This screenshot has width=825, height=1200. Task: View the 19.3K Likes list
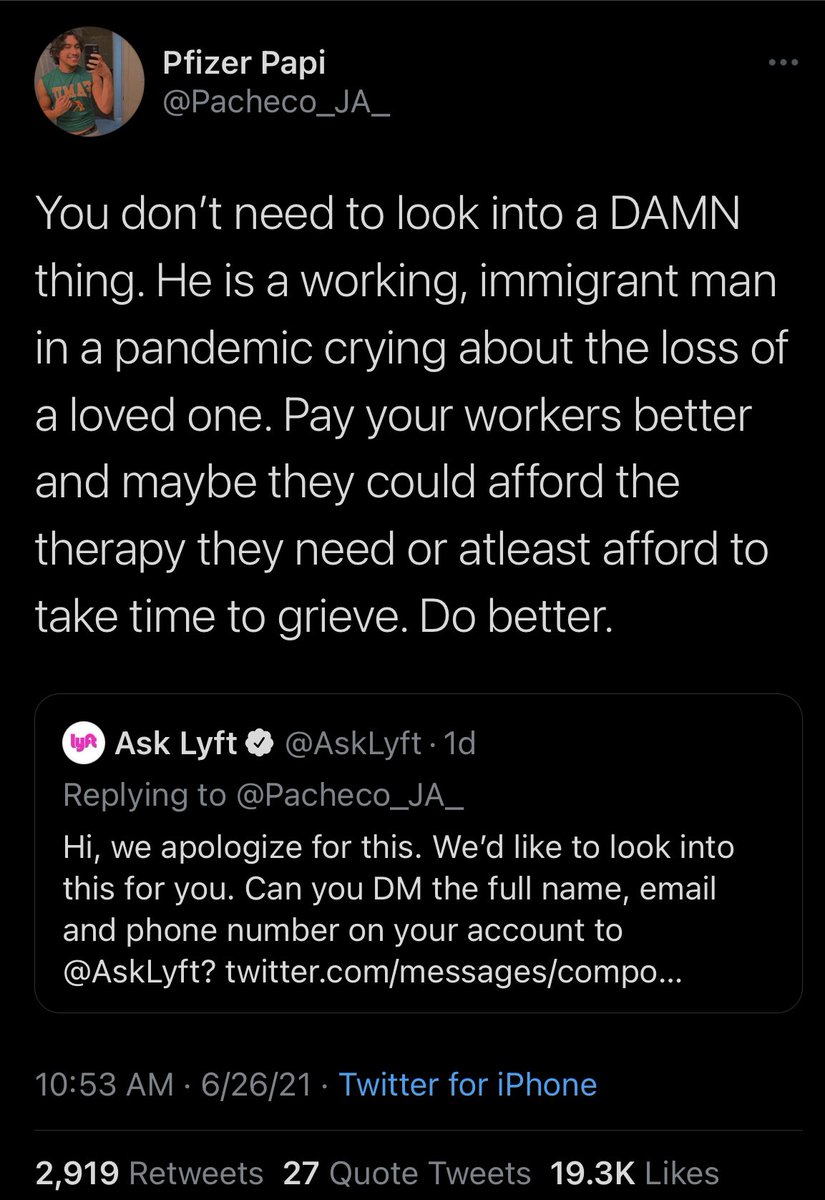point(634,1172)
